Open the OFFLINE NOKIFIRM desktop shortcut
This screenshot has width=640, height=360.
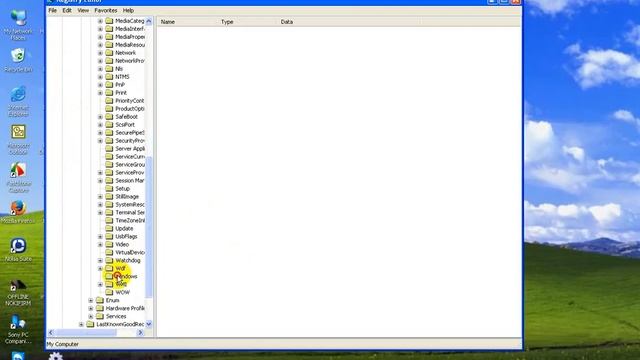(x=18, y=292)
